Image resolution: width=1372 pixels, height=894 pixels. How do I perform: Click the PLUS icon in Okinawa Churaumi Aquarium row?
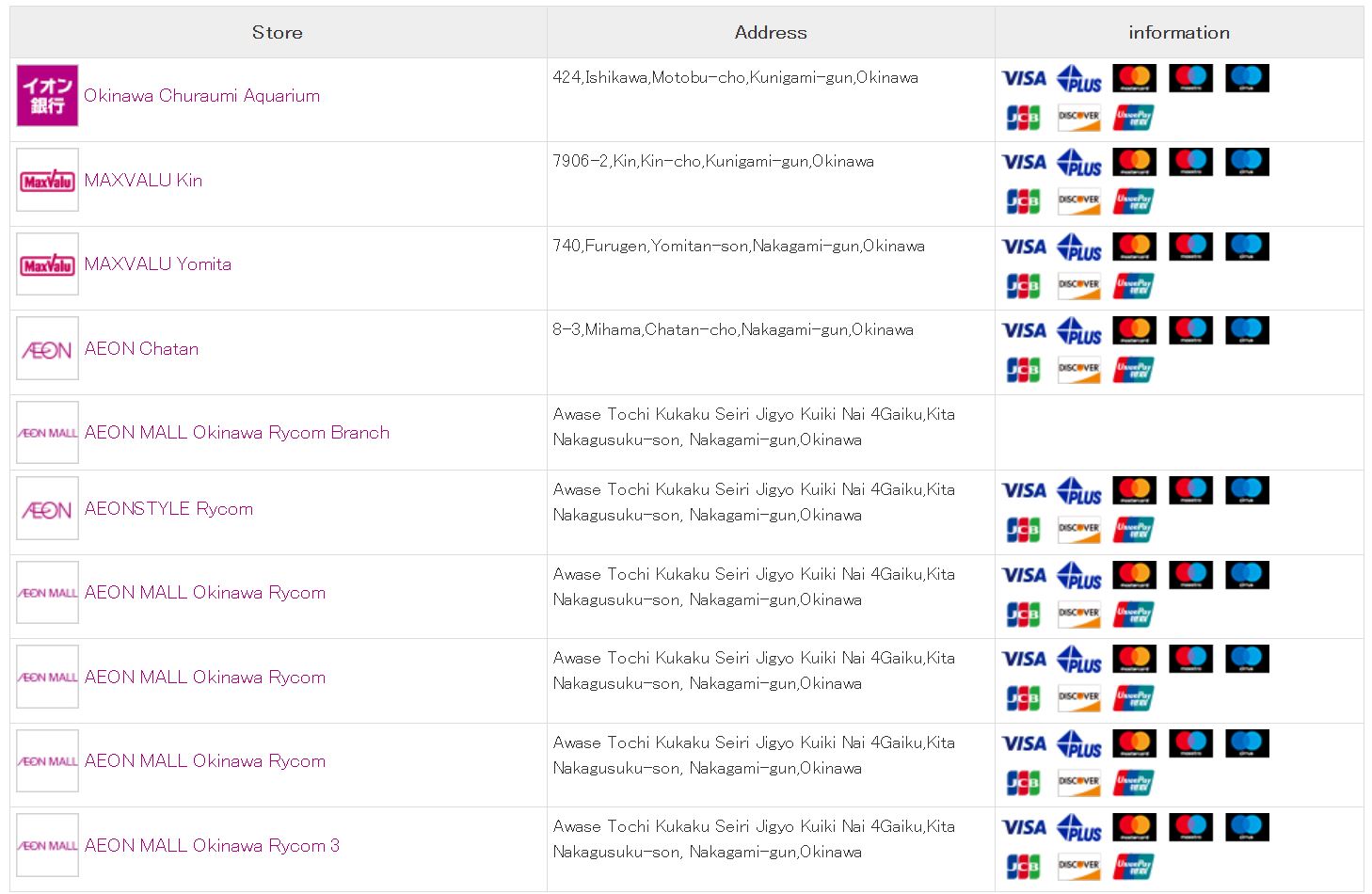click(1079, 79)
